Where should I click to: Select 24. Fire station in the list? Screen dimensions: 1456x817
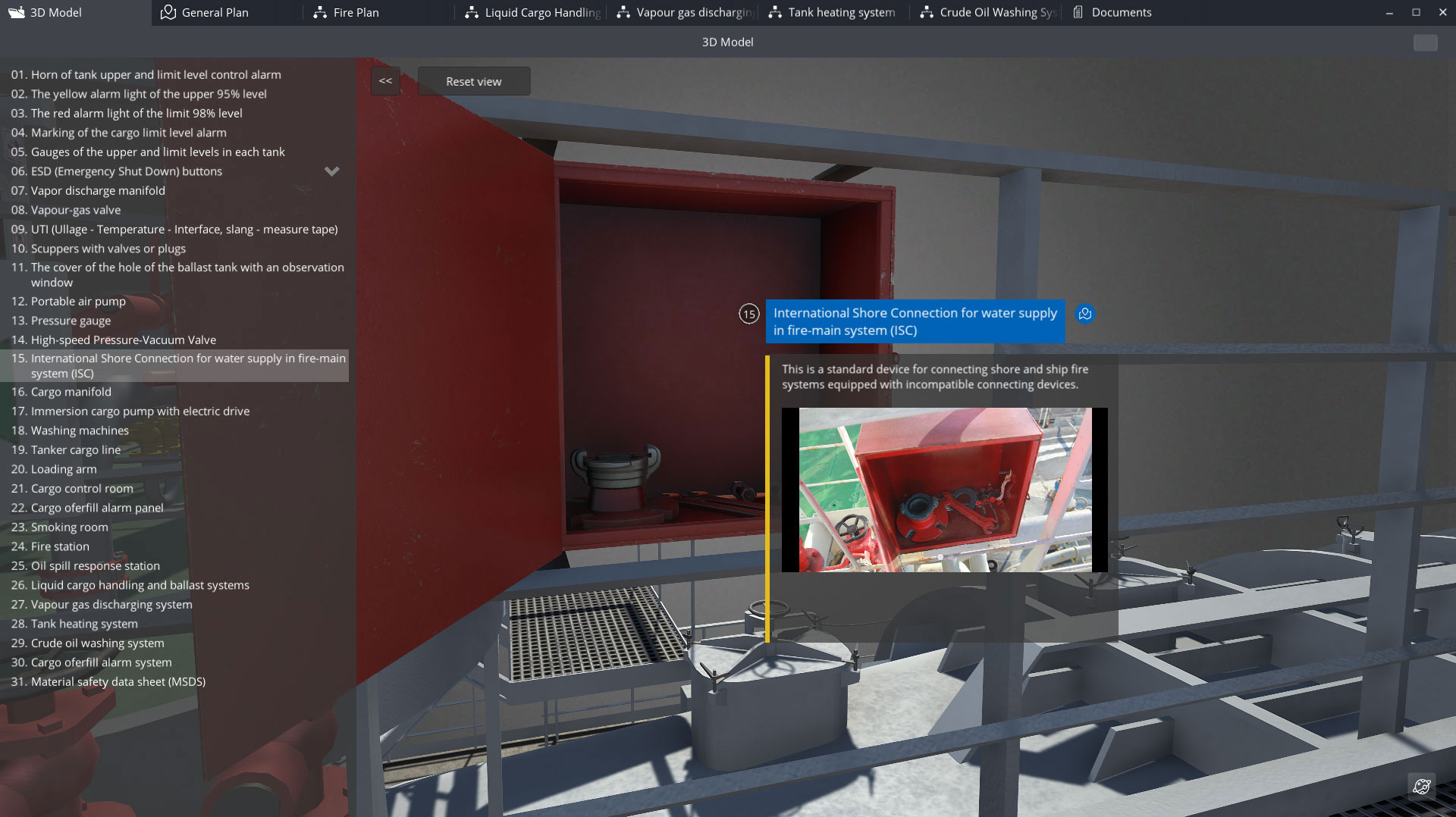pyautogui.click(x=60, y=546)
